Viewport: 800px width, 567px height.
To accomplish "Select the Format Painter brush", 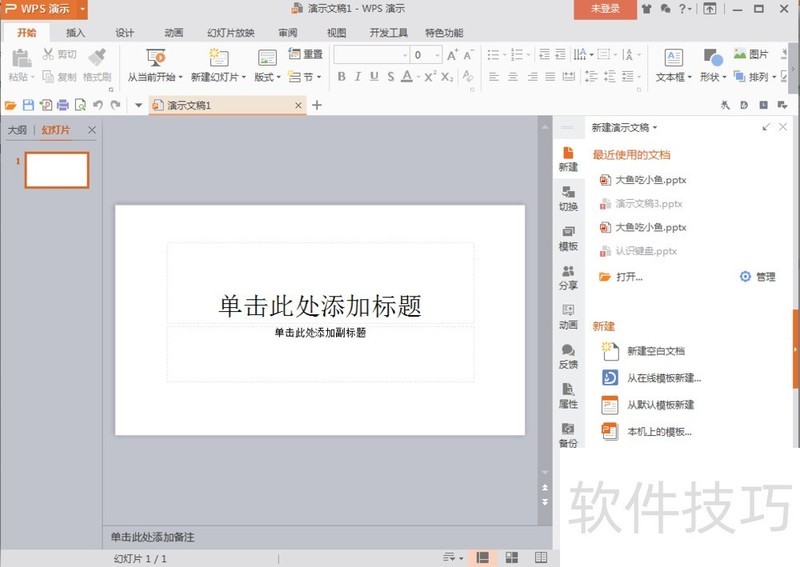I will tap(97, 57).
